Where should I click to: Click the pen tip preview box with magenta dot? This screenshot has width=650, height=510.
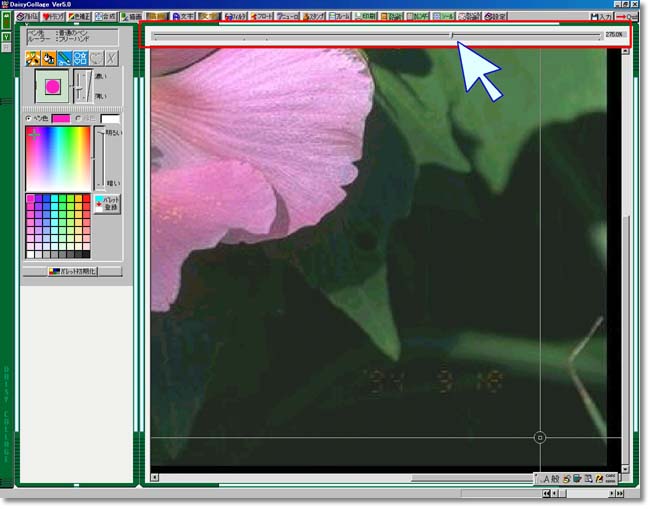click(52, 87)
